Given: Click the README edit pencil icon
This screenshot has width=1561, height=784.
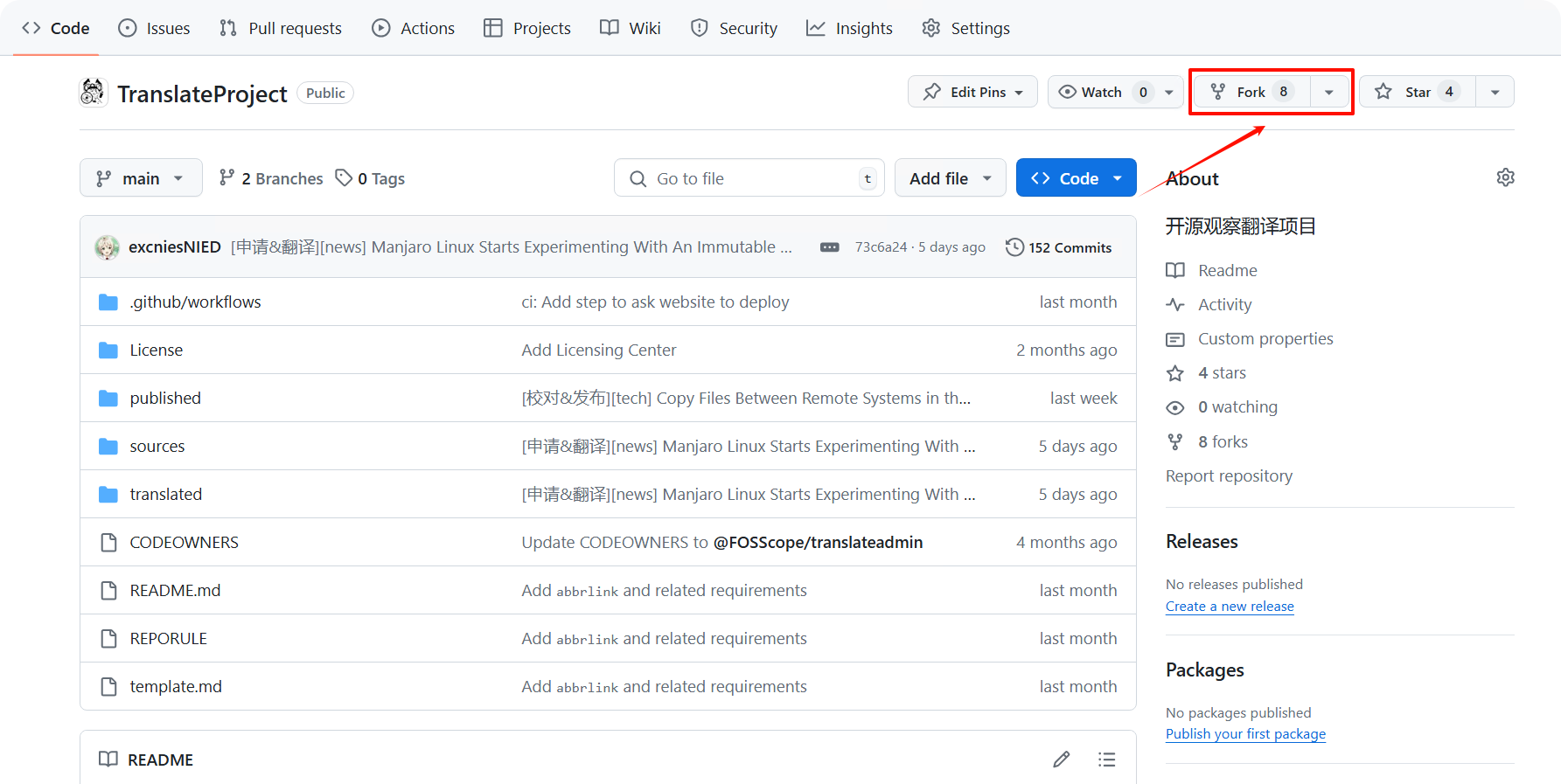Looking at the screenshot, I should click(1061, 759).
